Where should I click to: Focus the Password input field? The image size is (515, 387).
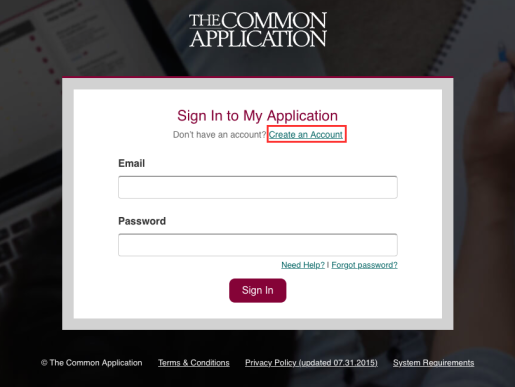[x=258, y=245]
